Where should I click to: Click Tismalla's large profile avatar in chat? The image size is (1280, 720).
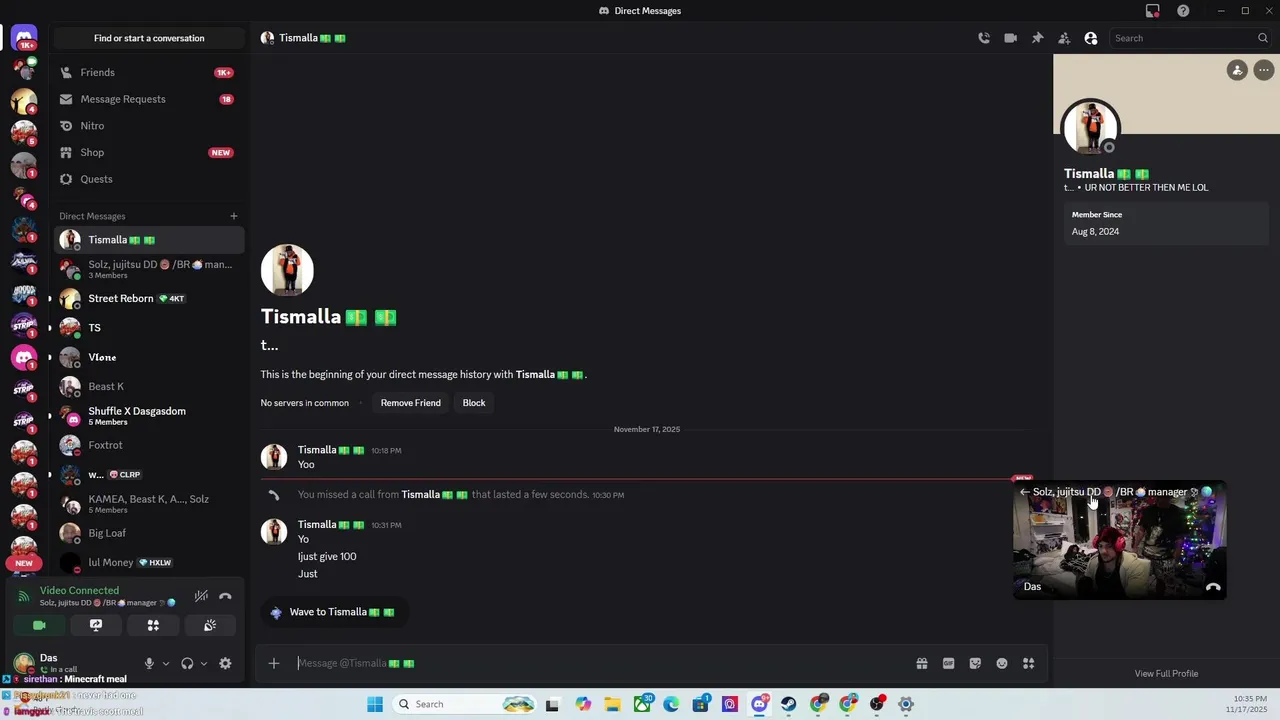tap(287, 270)
